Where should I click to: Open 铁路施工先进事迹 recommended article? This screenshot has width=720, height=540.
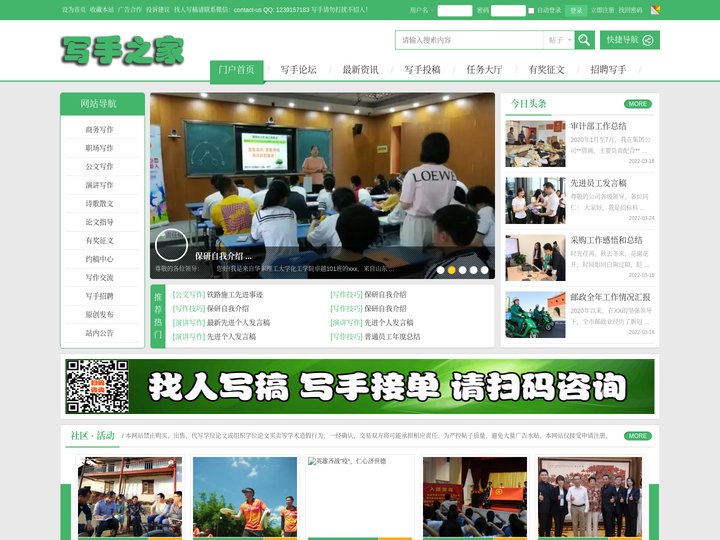tap(235, 294)
